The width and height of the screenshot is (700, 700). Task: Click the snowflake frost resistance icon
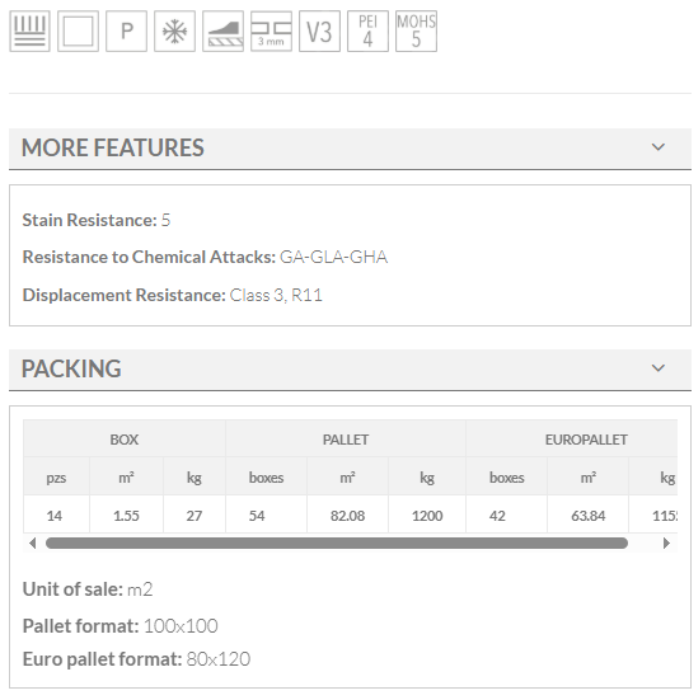pyautogui.click(x=173, y=31)
